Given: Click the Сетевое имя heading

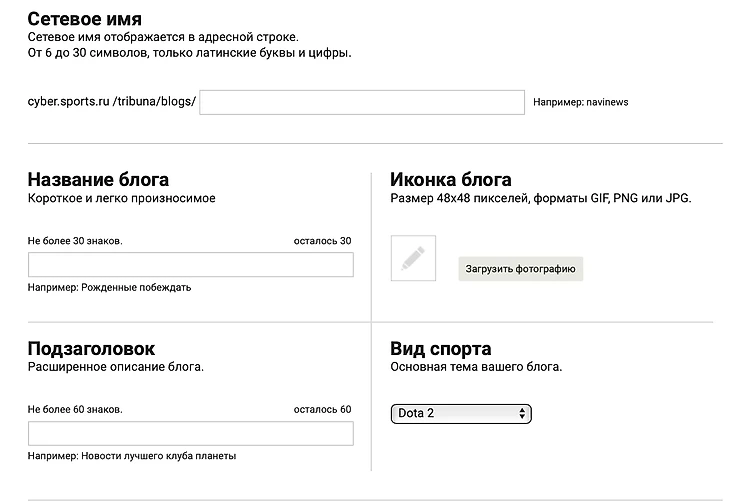Looking at the screenshot, I should tap(84, 19).
